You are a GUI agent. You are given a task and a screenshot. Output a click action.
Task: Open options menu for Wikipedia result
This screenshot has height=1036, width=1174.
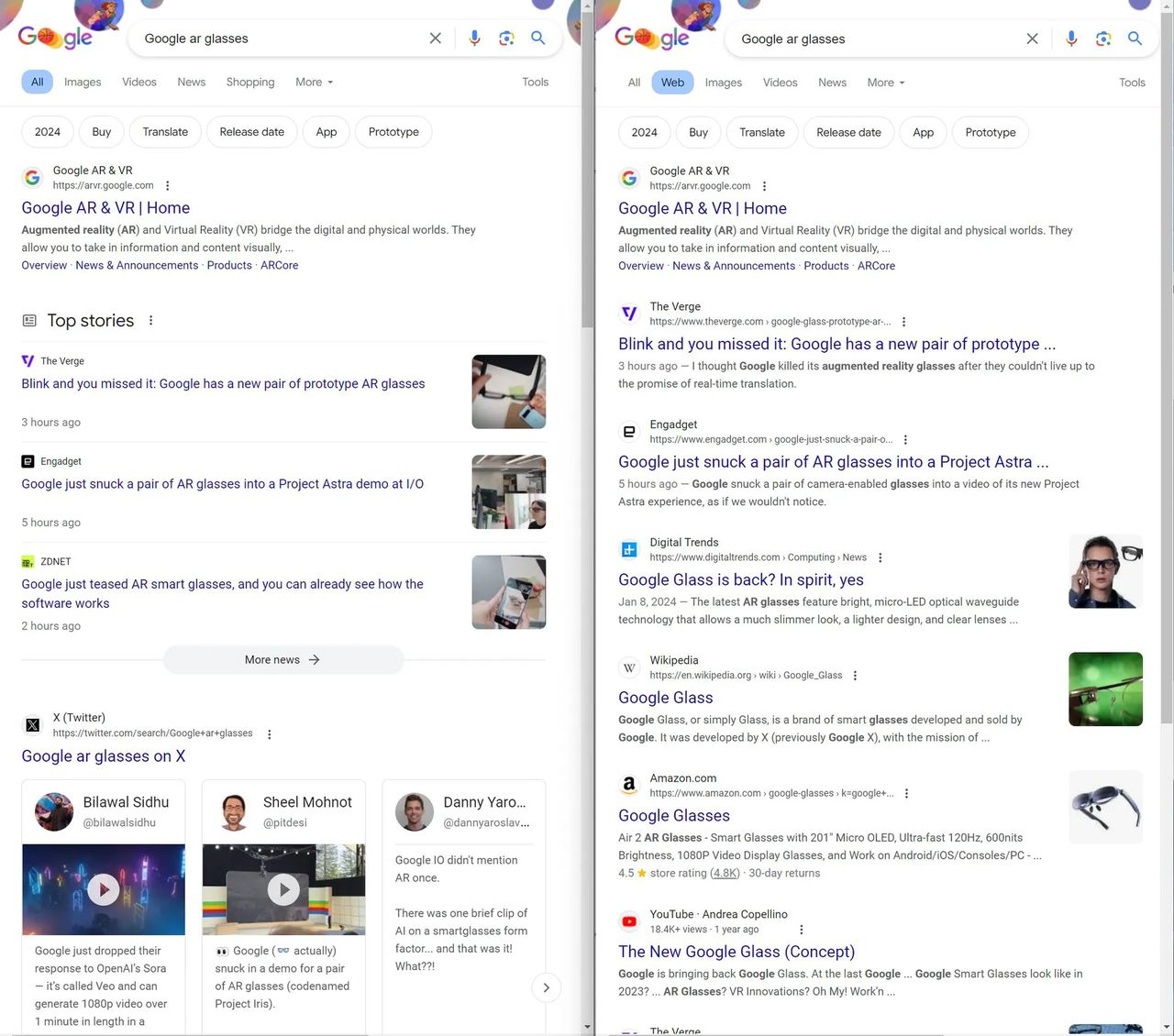pos(855,676)
